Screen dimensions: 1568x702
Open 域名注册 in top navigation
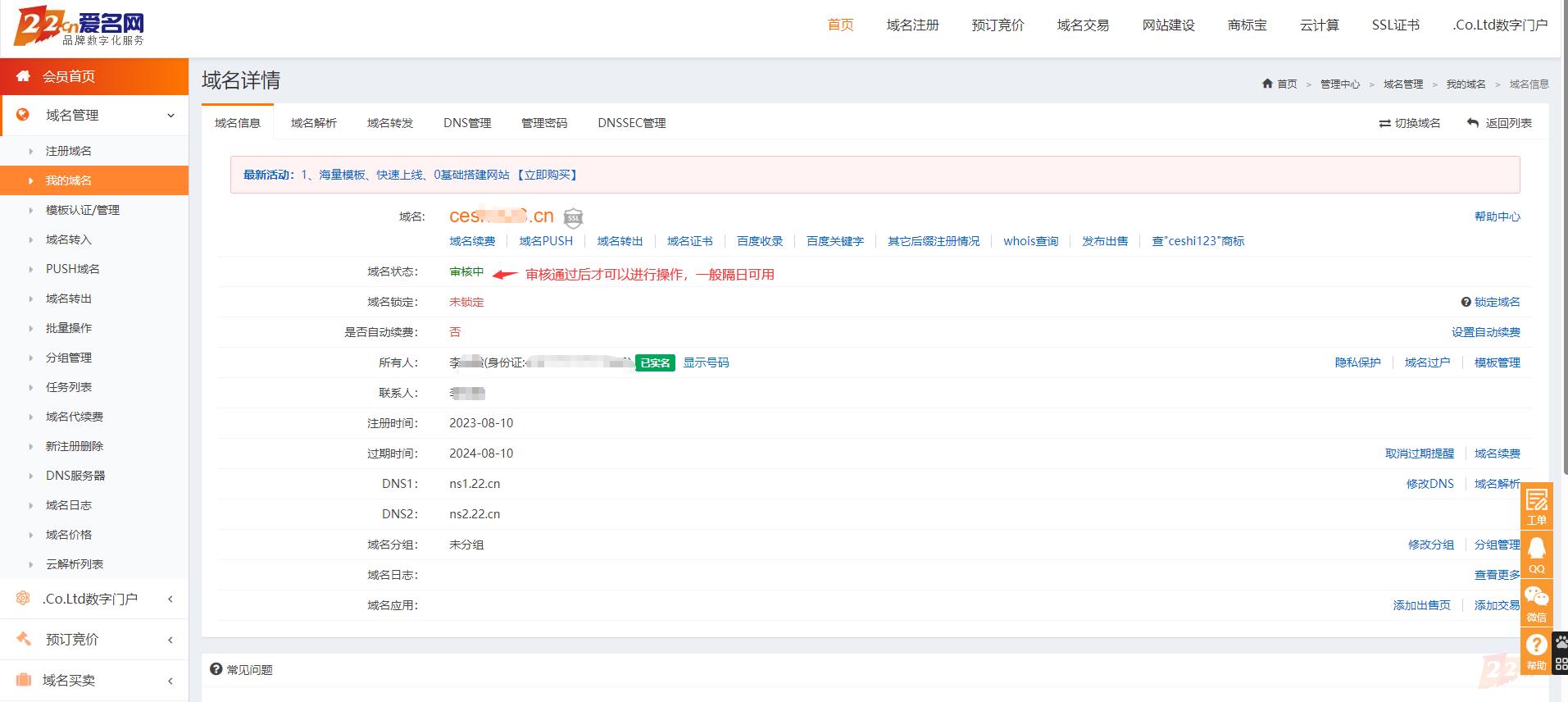(912, 25)
